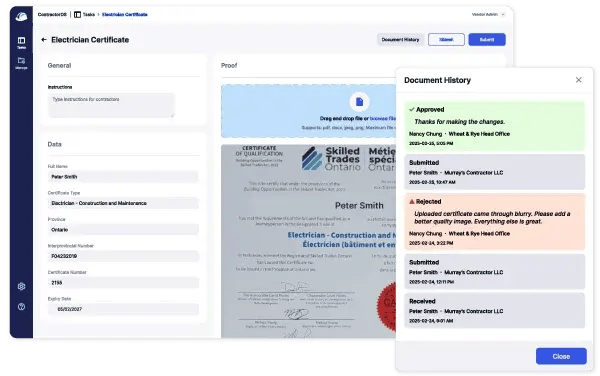The width and height of the screenshot is (600, 376).
Task: Open settings gear in the sidebar
Action: [21, 286]
